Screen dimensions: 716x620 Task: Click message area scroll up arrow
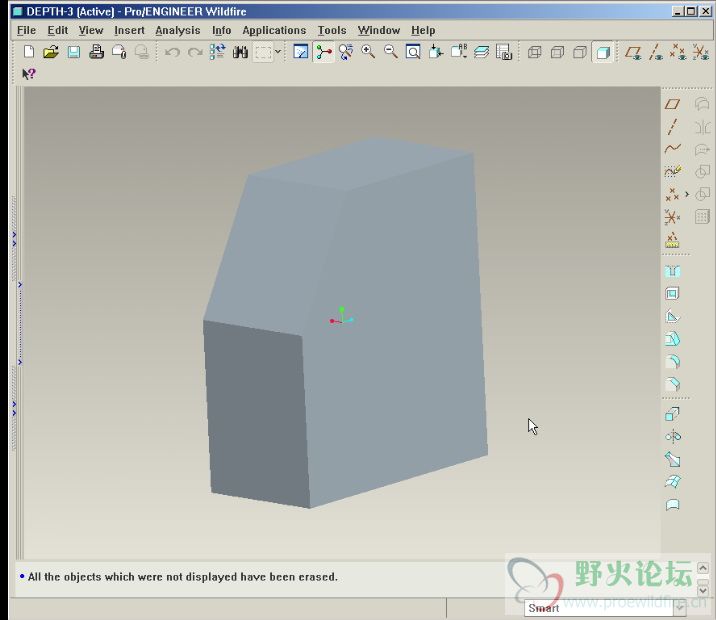(703, 568)
